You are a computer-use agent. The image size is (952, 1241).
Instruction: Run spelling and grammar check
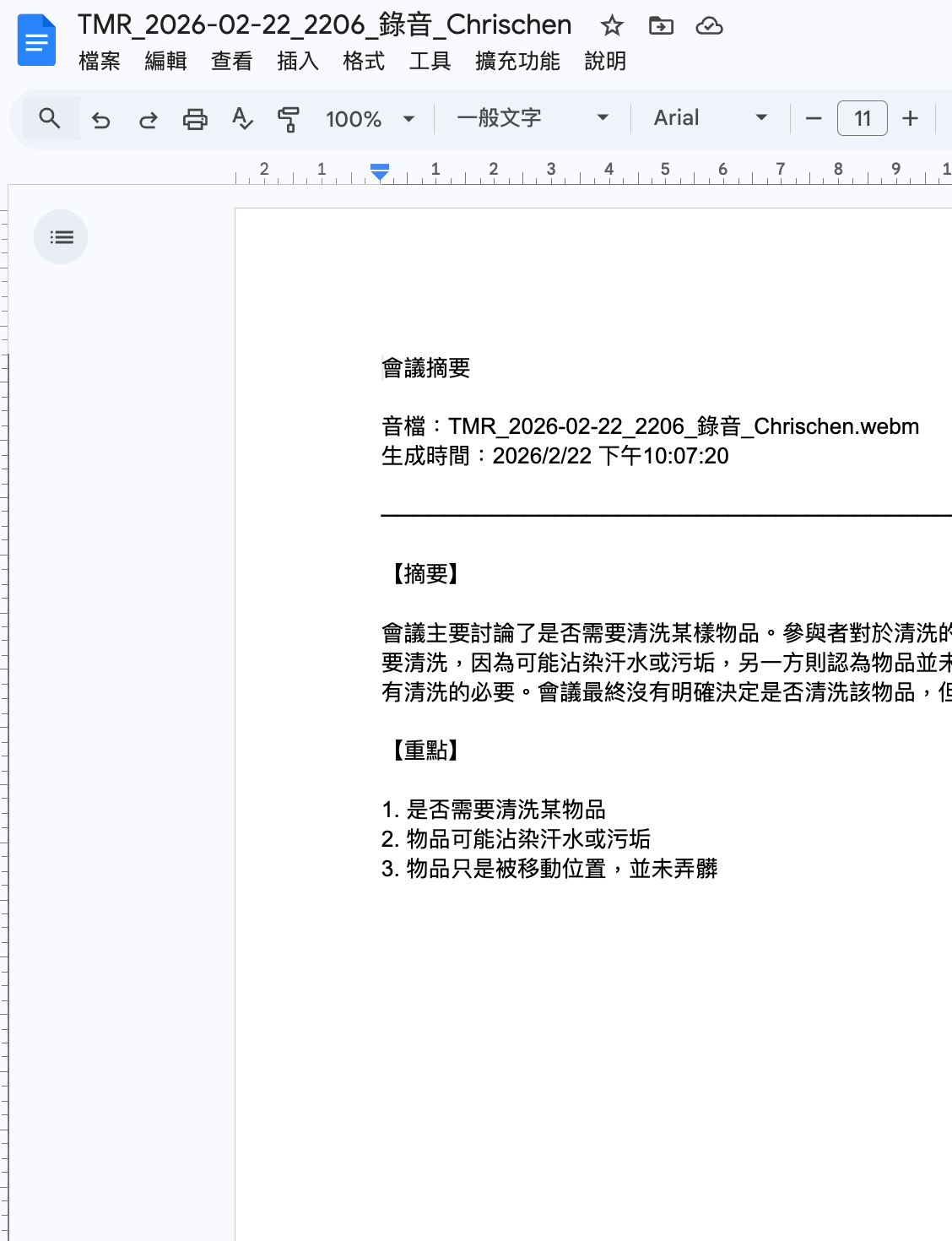pyautogui.click(x=242, y=119)
